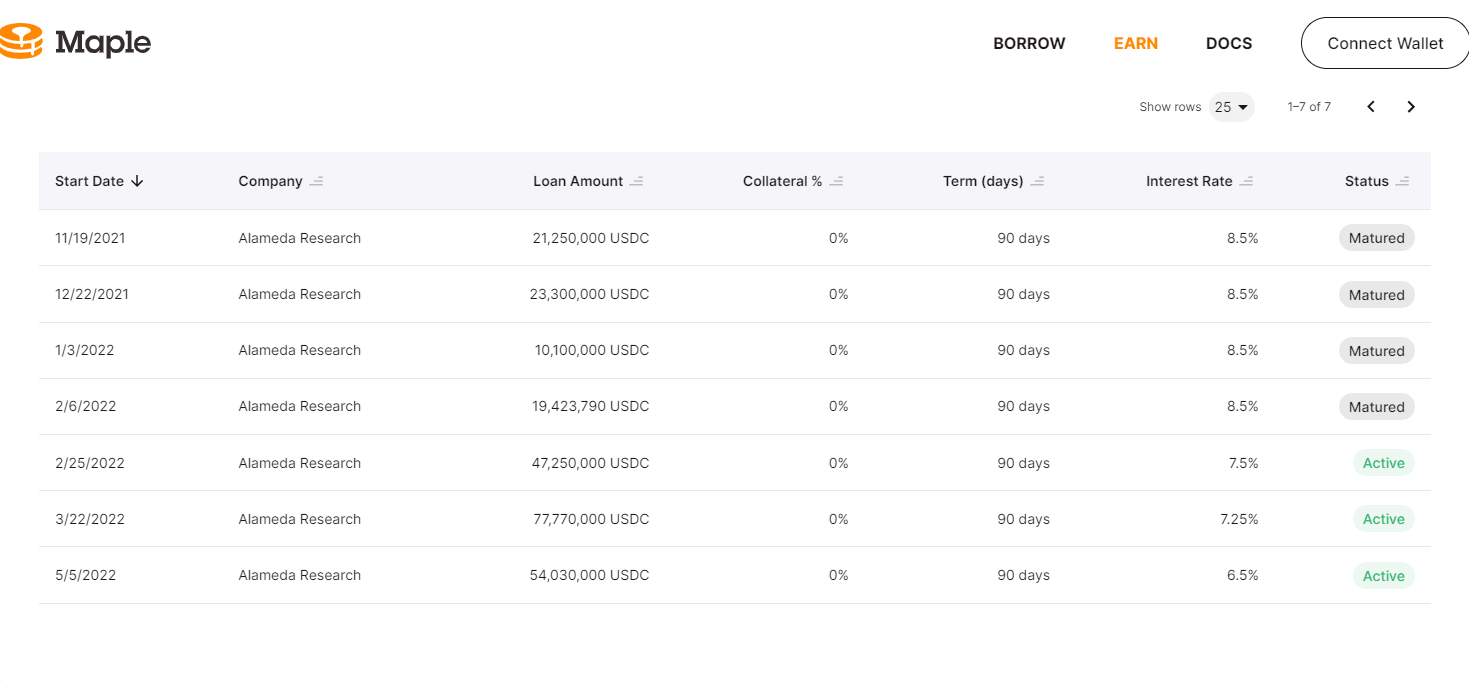
Task: Click the Loan Amount sort icon
Action: pos(637,181)
